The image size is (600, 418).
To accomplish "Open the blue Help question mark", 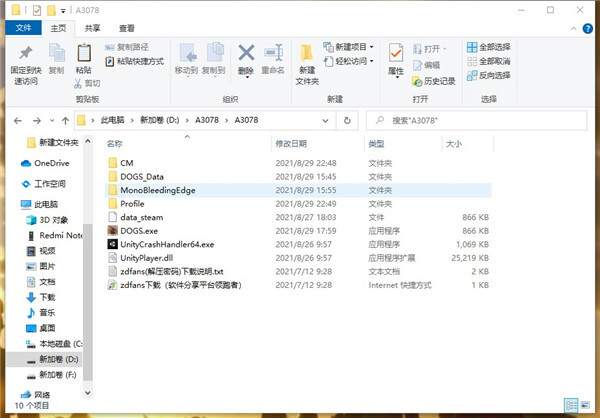I will coord(588,28).
